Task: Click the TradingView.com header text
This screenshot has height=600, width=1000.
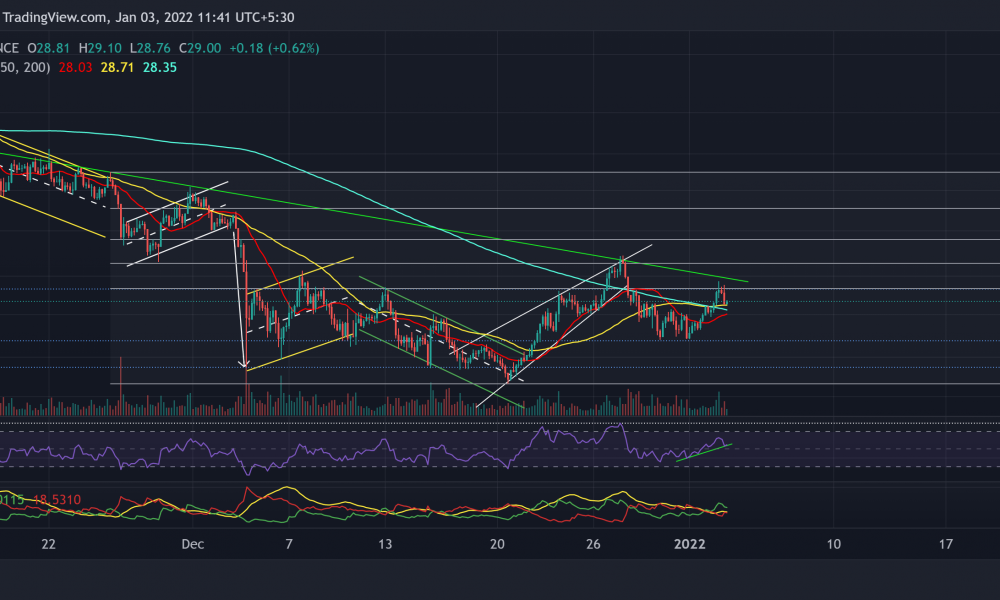Action: (x=55, y=17)
